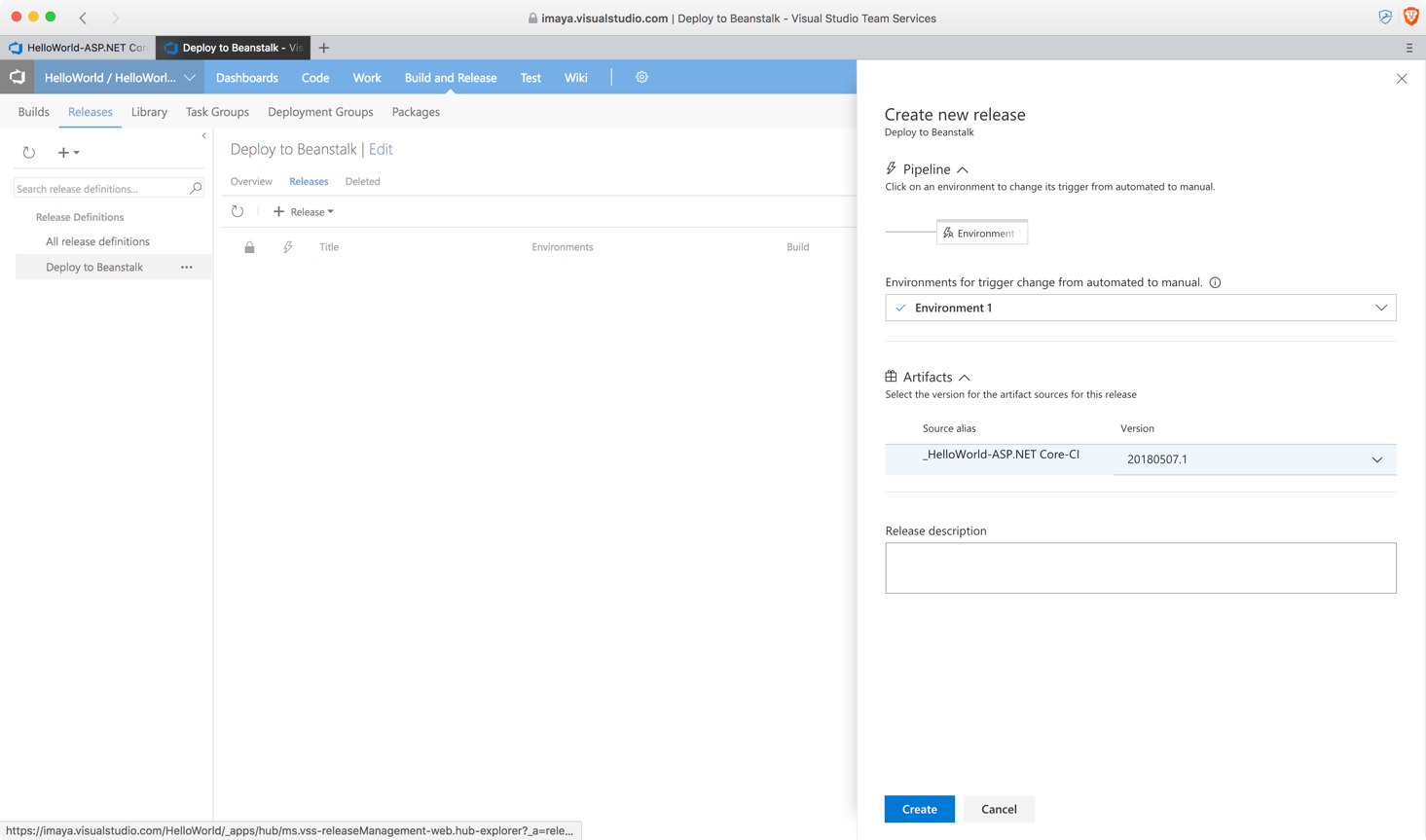Open the browser hamburger menu
Viewport: 1426px width, 840px height.
click(1408, 48)
